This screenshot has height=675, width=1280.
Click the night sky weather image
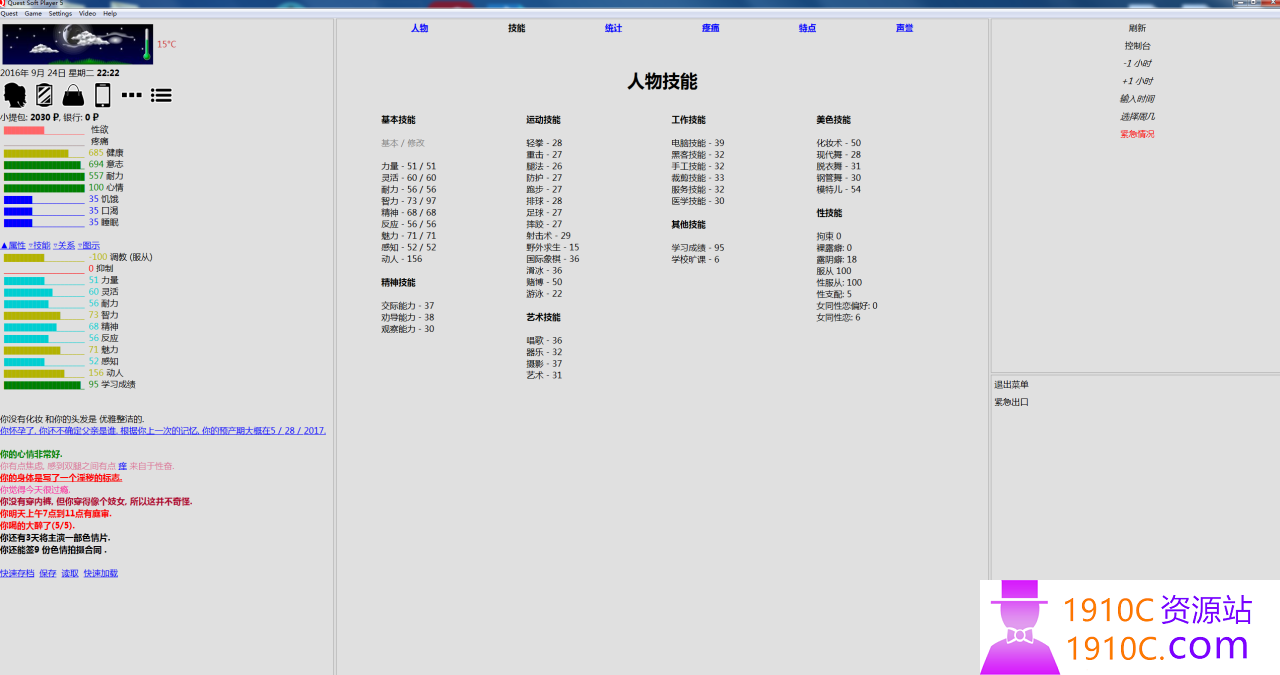[78, 44]
